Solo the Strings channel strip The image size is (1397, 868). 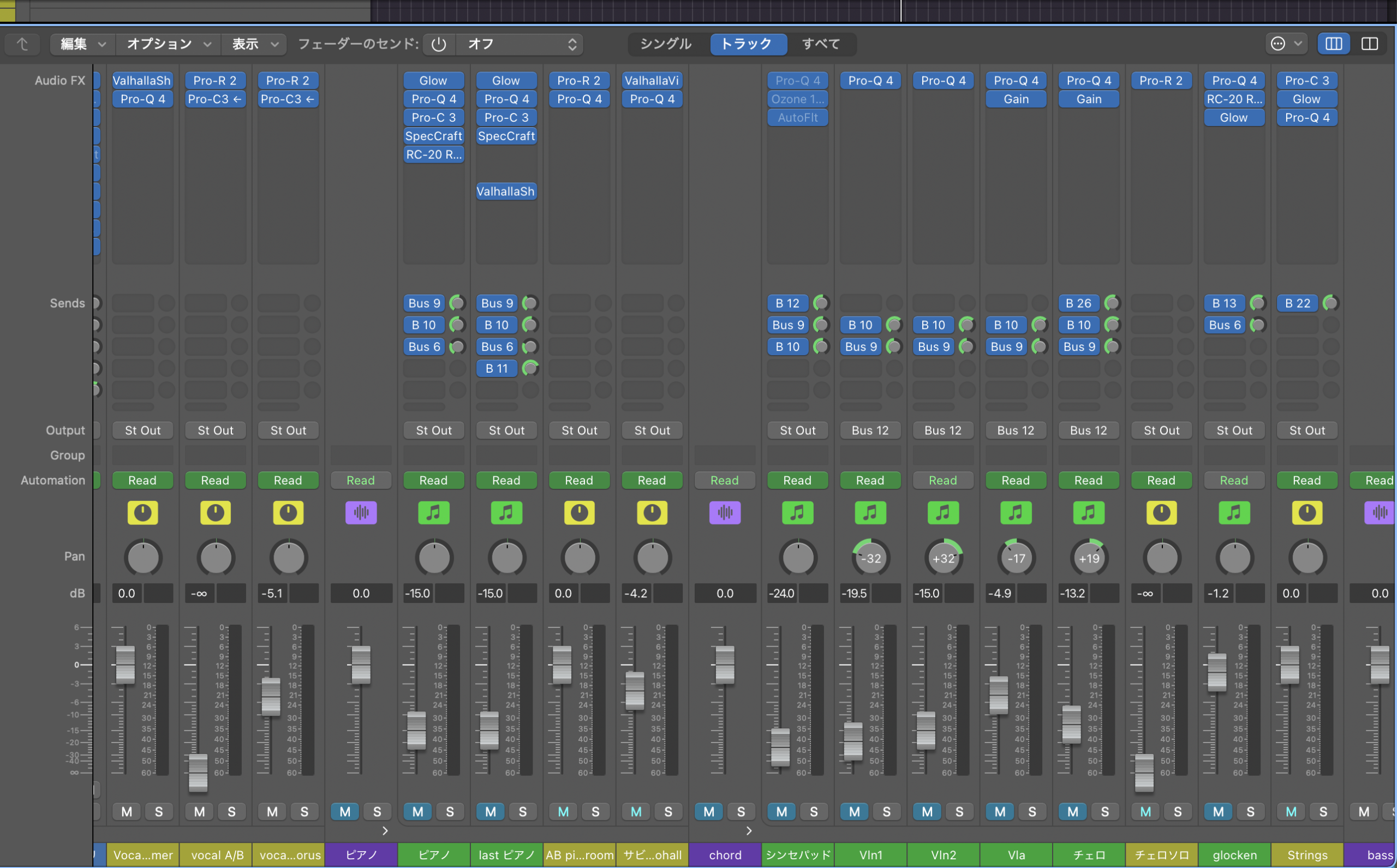(x=1323, y=811)
